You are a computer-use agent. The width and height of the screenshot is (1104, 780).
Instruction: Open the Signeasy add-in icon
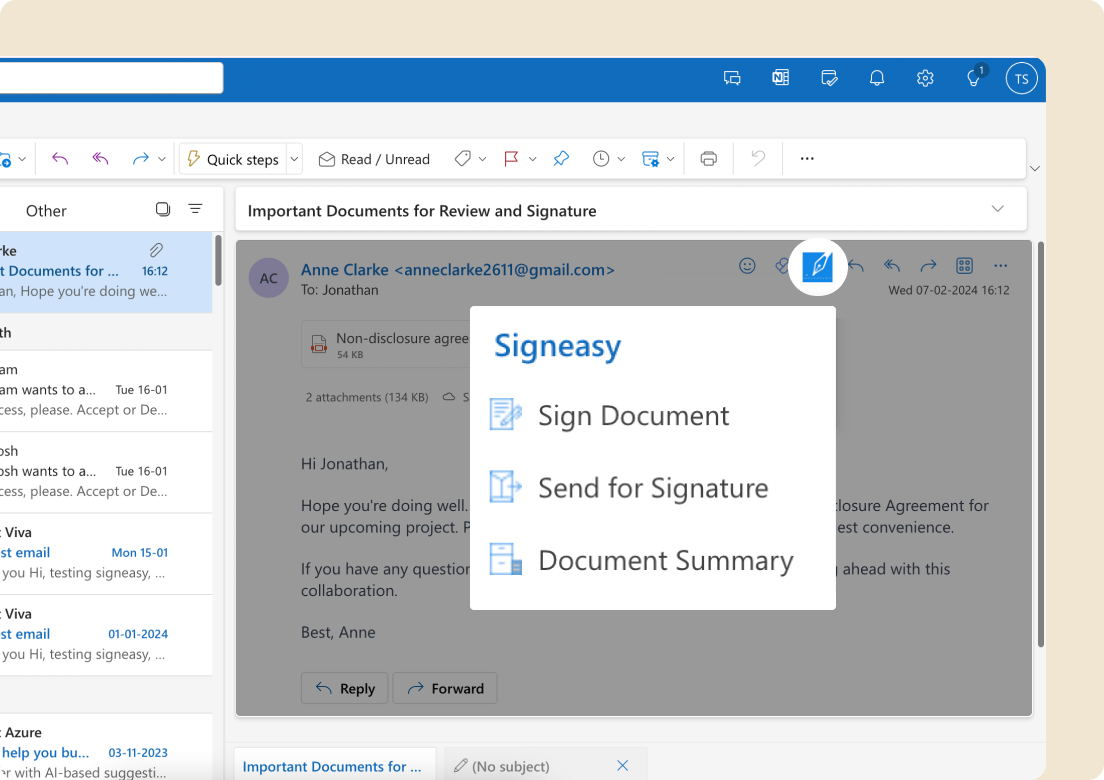pyautogui.click(x=817, y=266)
